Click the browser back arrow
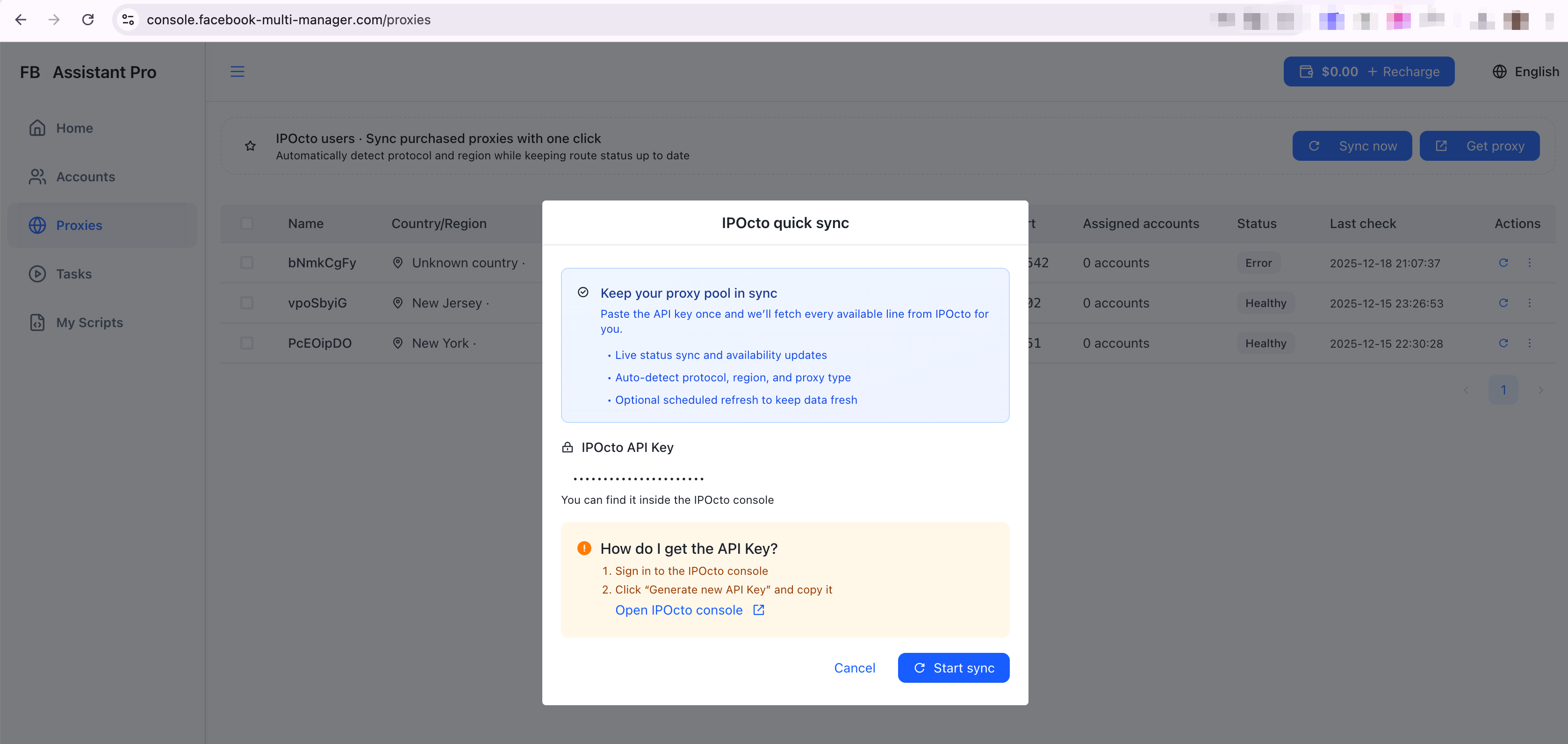This screenshot has height=744, width=1568. pos(21,20)
